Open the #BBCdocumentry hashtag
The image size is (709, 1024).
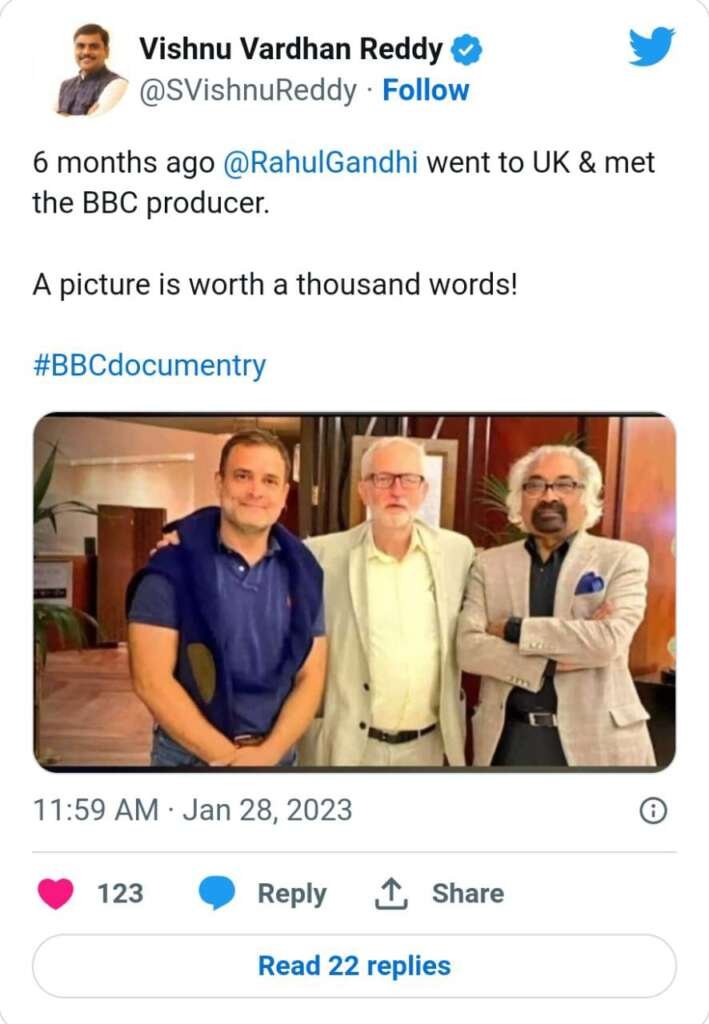click(150, 365)
